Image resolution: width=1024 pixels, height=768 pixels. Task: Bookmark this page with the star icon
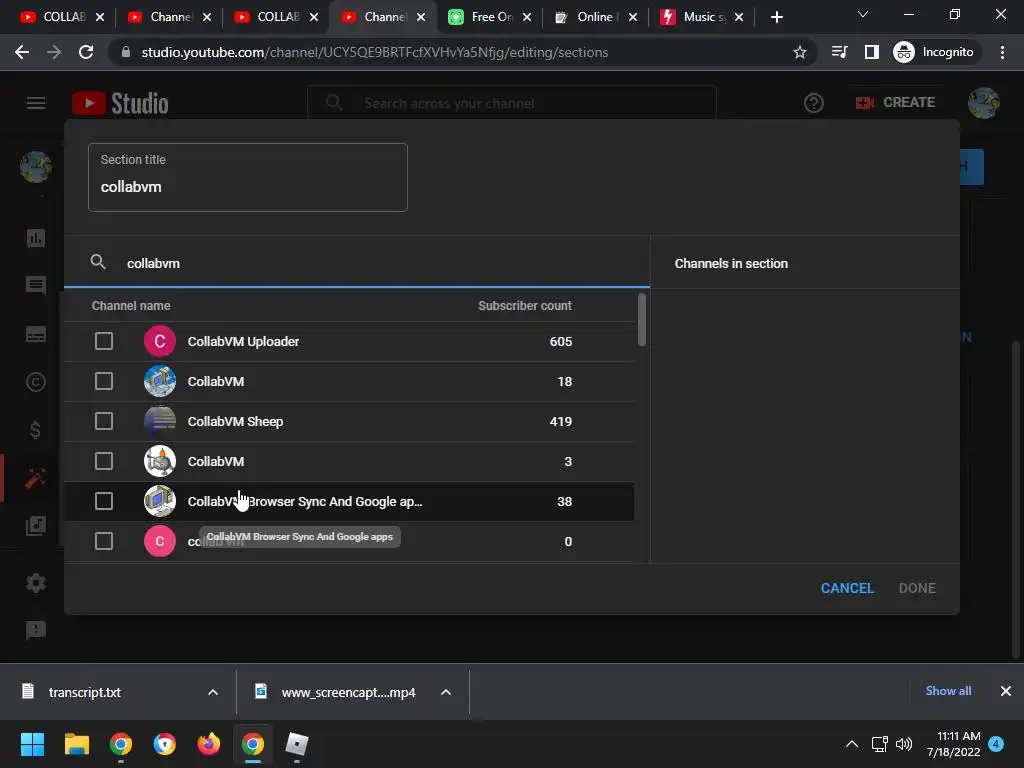tap(799, 52)
